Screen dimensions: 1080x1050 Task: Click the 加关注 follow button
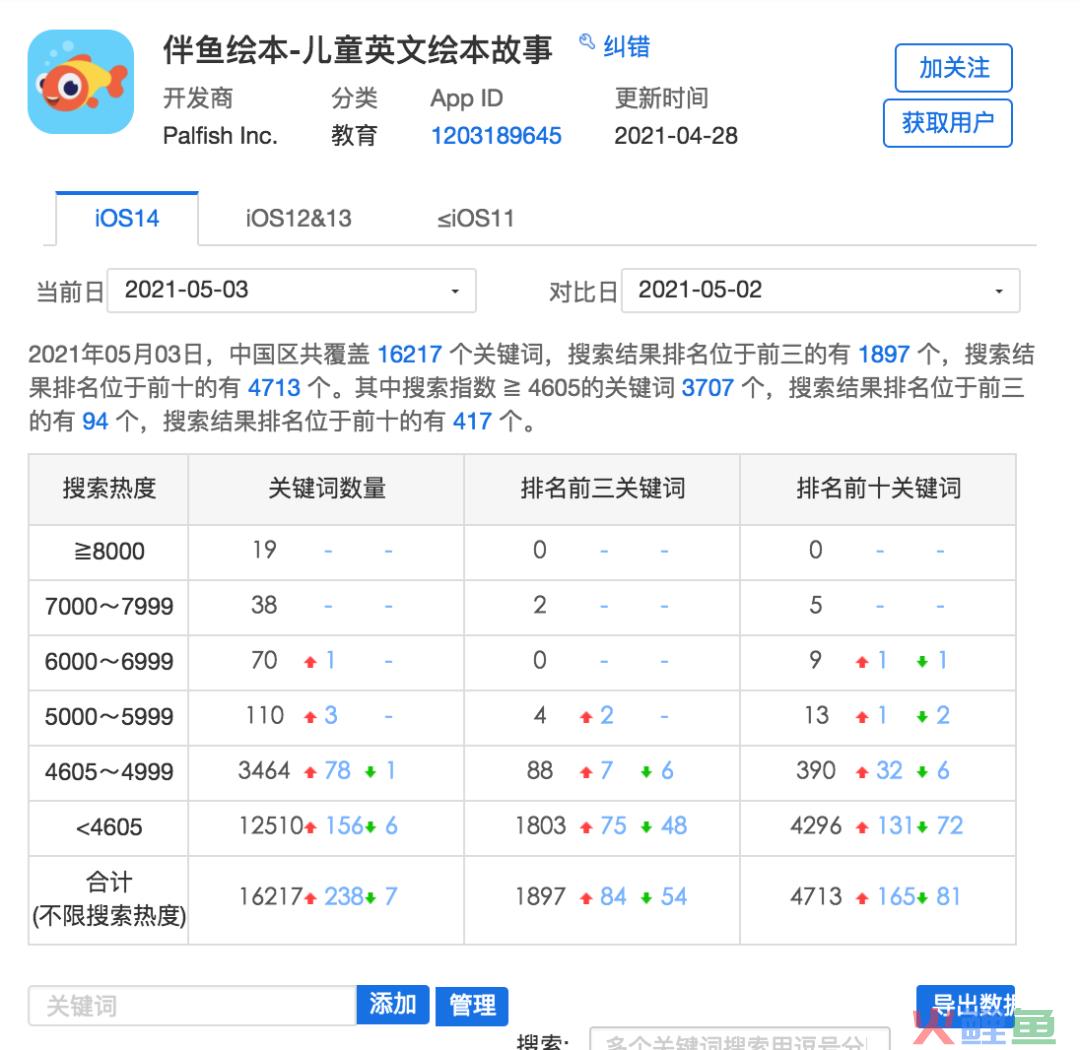click(x=953, y=68)
